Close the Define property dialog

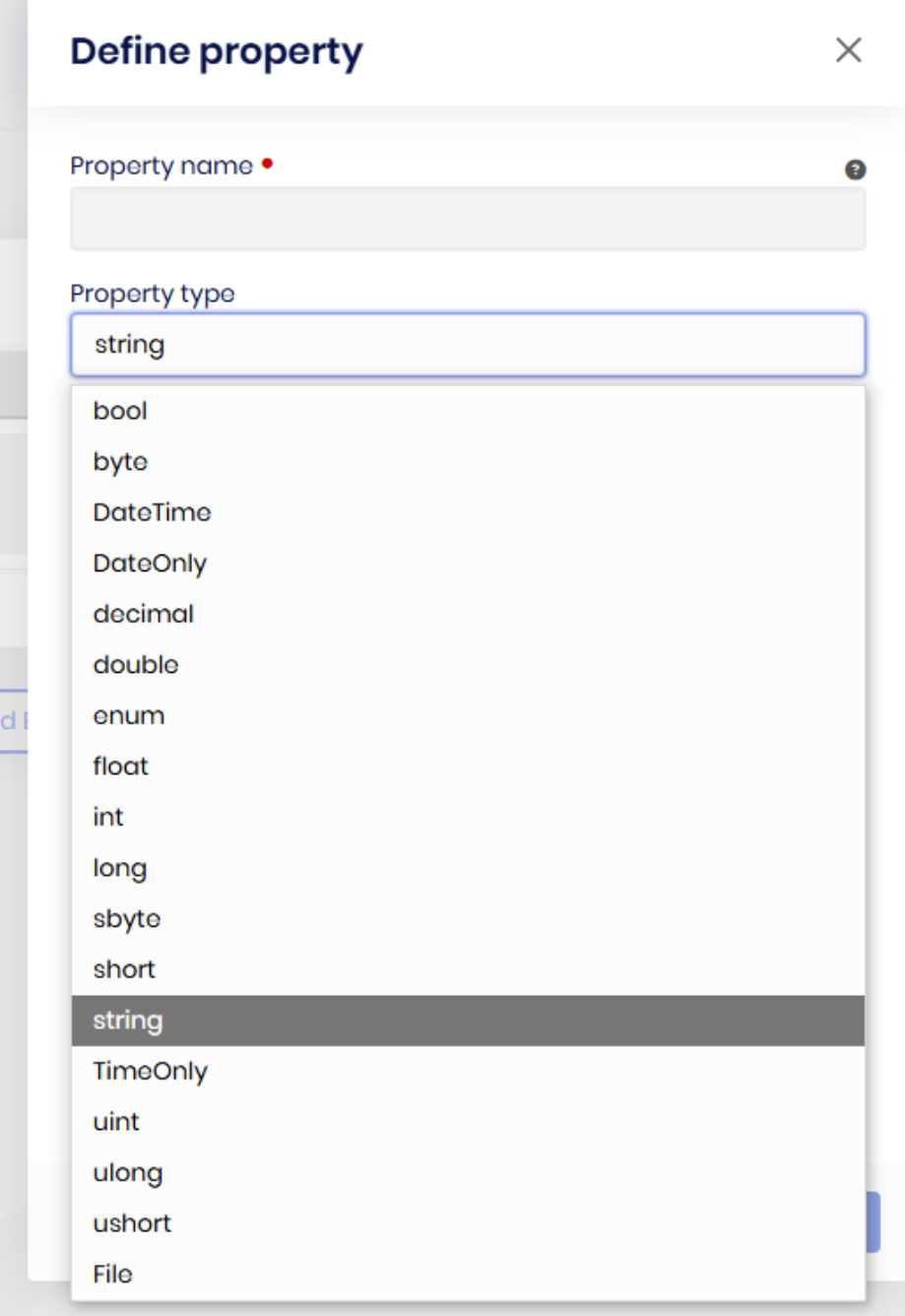click(848, 50)
